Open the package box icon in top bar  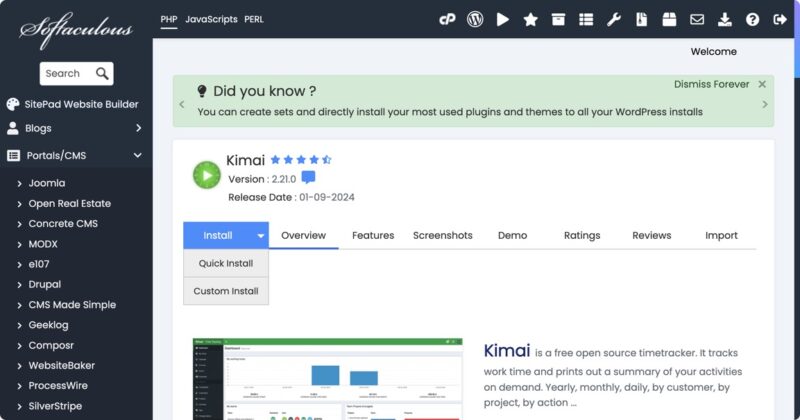669,19
